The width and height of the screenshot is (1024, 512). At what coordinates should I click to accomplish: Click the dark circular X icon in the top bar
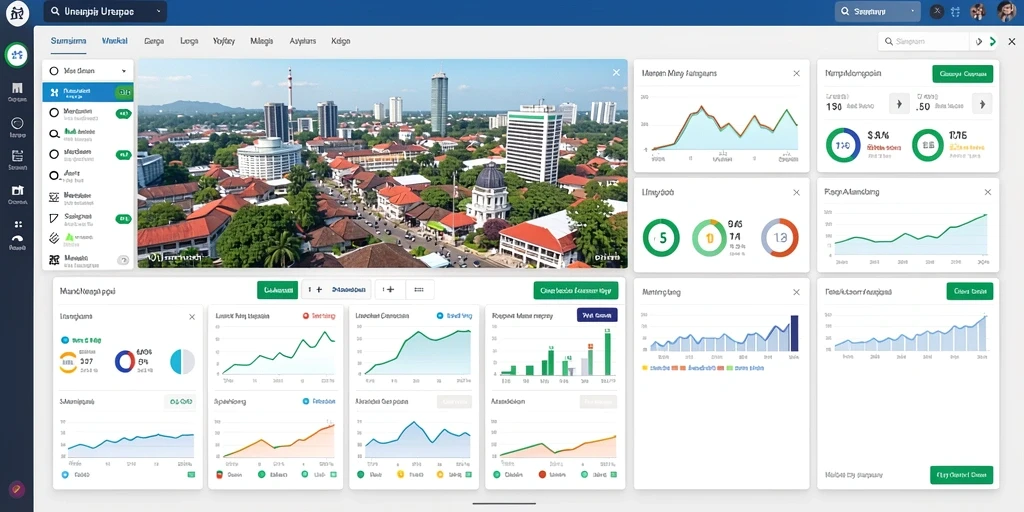pos(936,11)
